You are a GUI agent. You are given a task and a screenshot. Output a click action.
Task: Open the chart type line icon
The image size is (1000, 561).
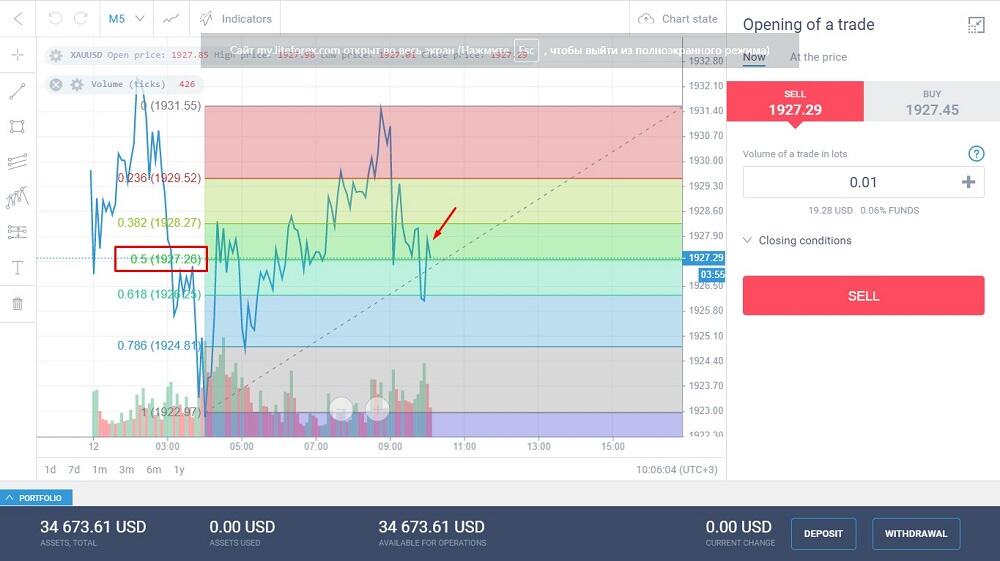click(x=170, y=18)
